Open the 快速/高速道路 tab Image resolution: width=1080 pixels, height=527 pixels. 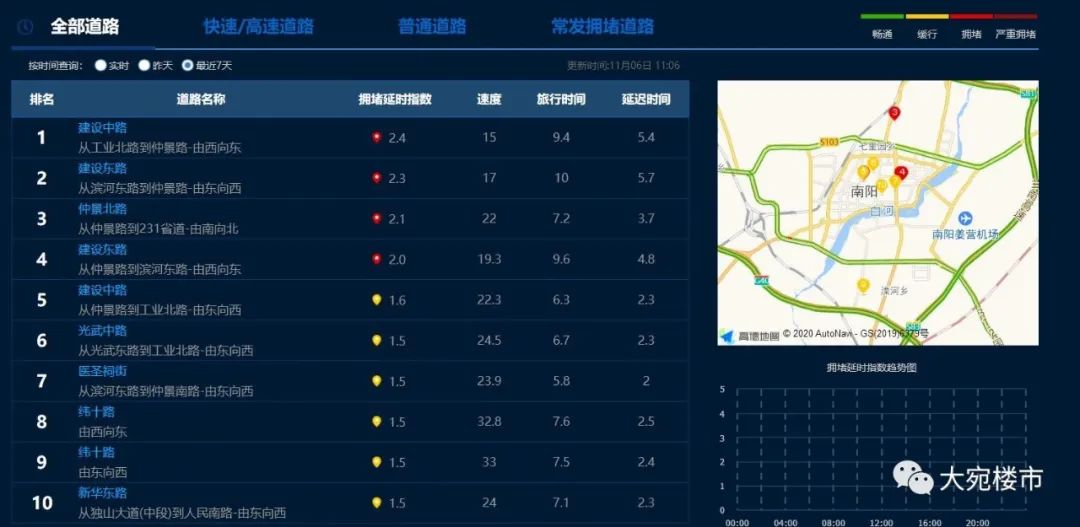click(x=258, y=27)
